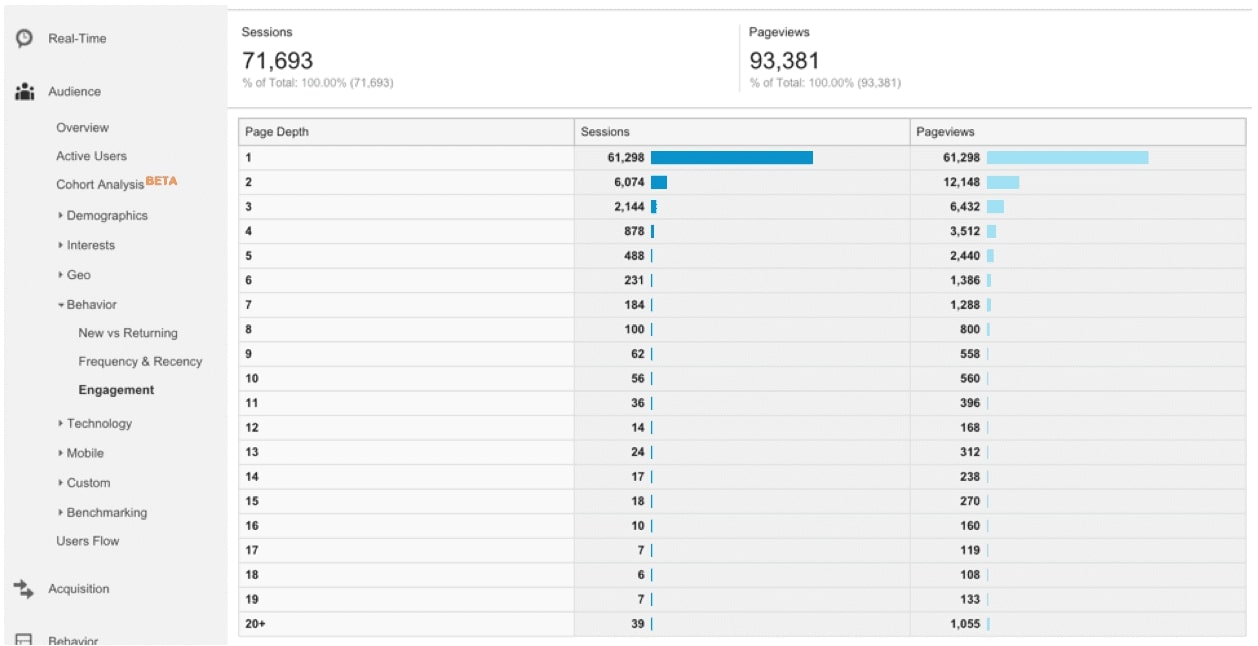Click the Audience people icon

tap(24, 92)
